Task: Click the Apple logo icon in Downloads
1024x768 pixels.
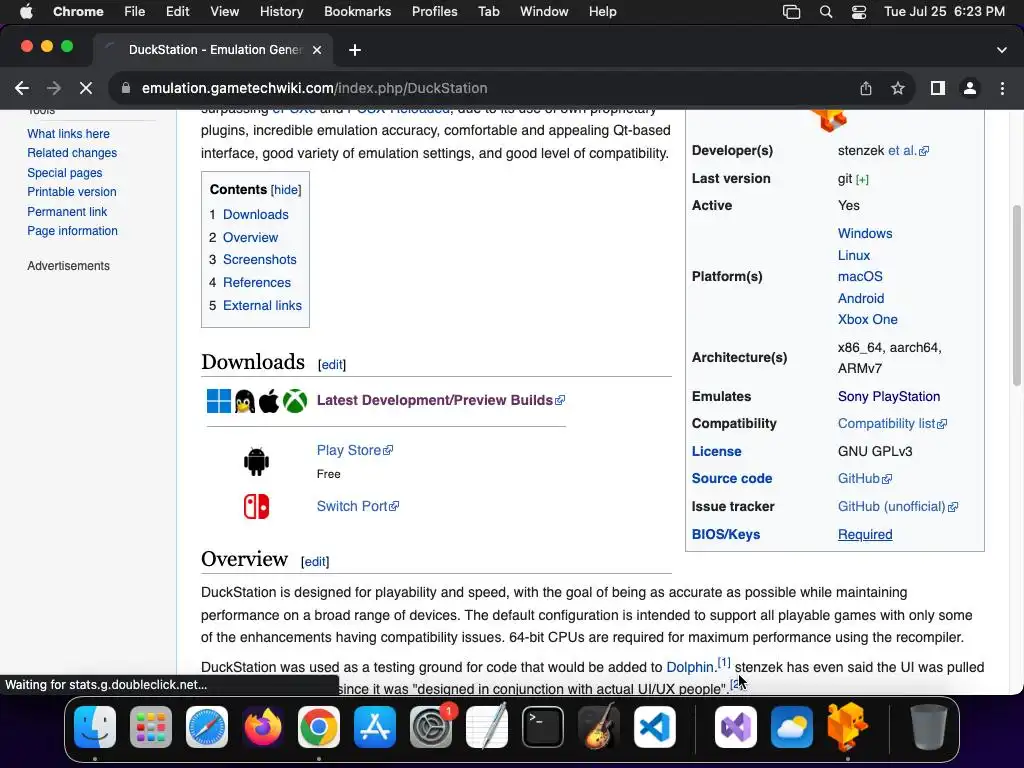Action: click(268, 401)
